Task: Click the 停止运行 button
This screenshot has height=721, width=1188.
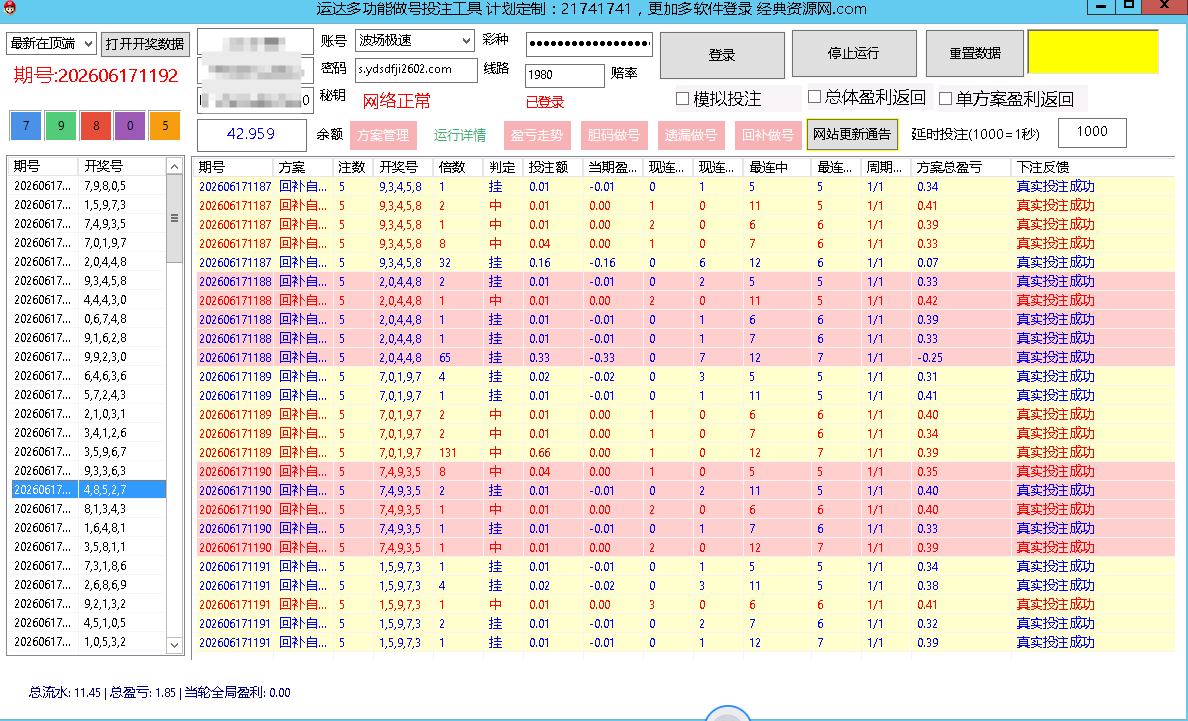Action: coord(854,54)
